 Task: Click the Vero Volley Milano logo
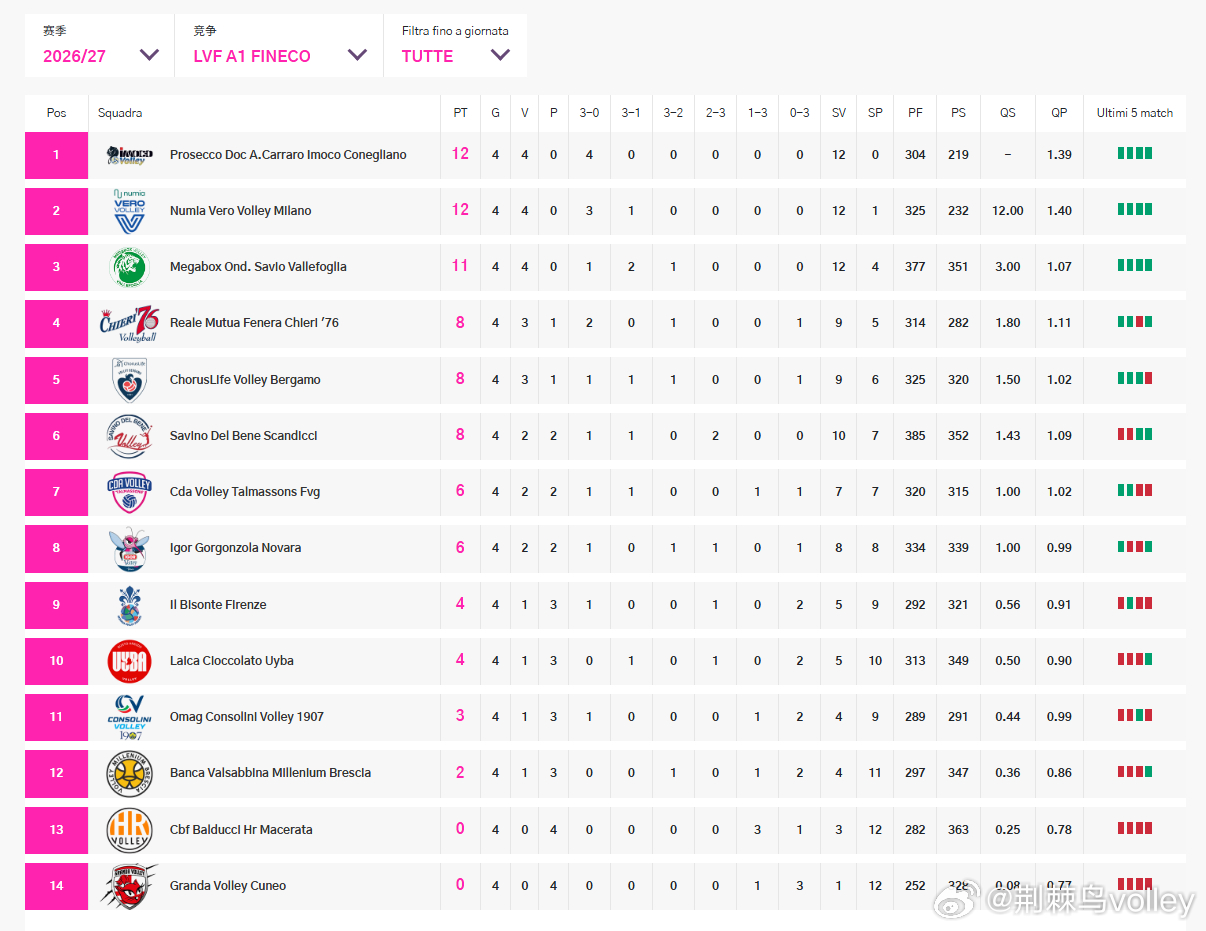[x=129, y=211]
